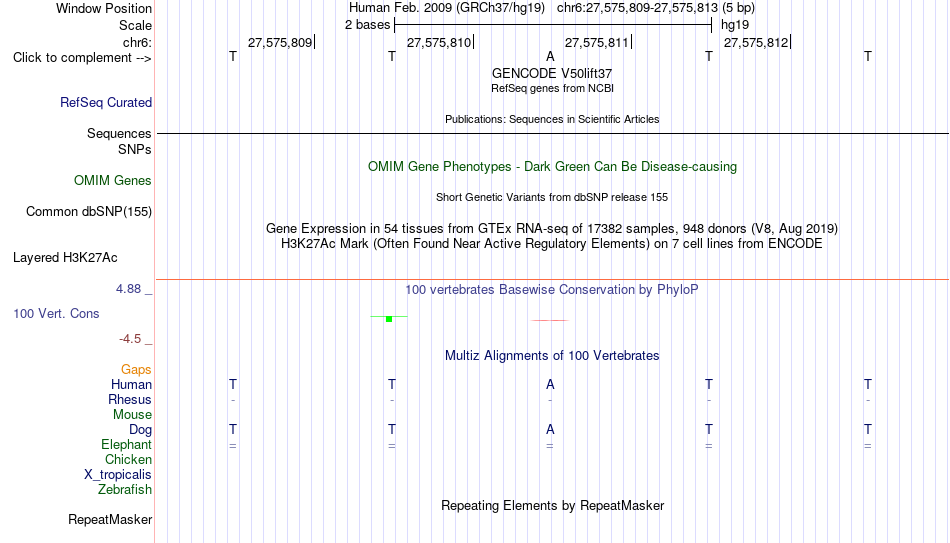
Task: Click the RefSeq Curated track label
Action: click(x=106, y=102)
